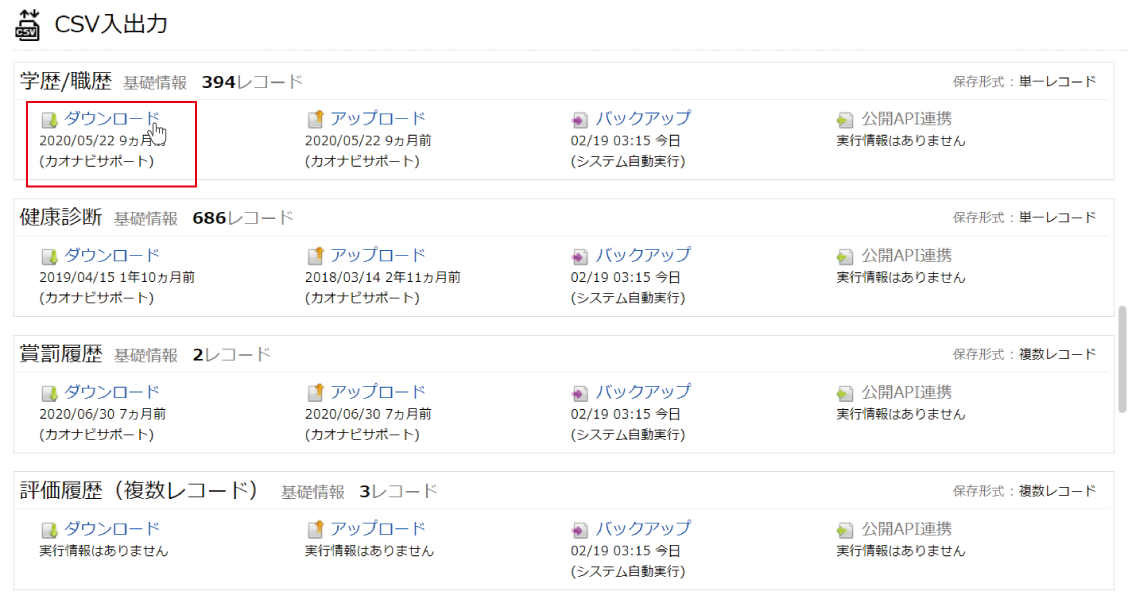Open アップロード link for 賞罰履歴

pos(378,392)
